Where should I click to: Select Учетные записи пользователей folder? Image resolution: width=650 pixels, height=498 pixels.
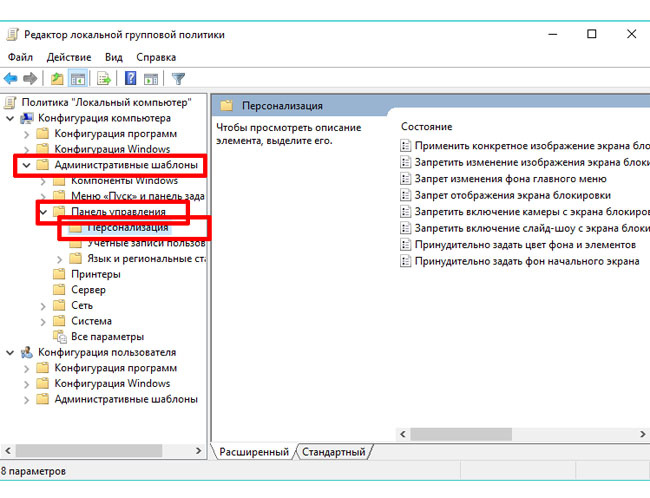146,243
